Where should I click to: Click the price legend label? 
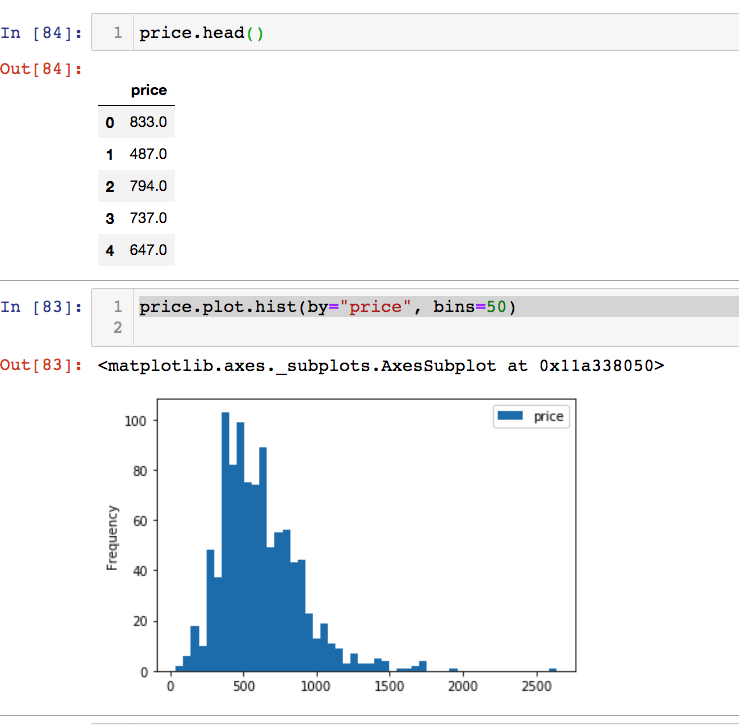[549, 417]
